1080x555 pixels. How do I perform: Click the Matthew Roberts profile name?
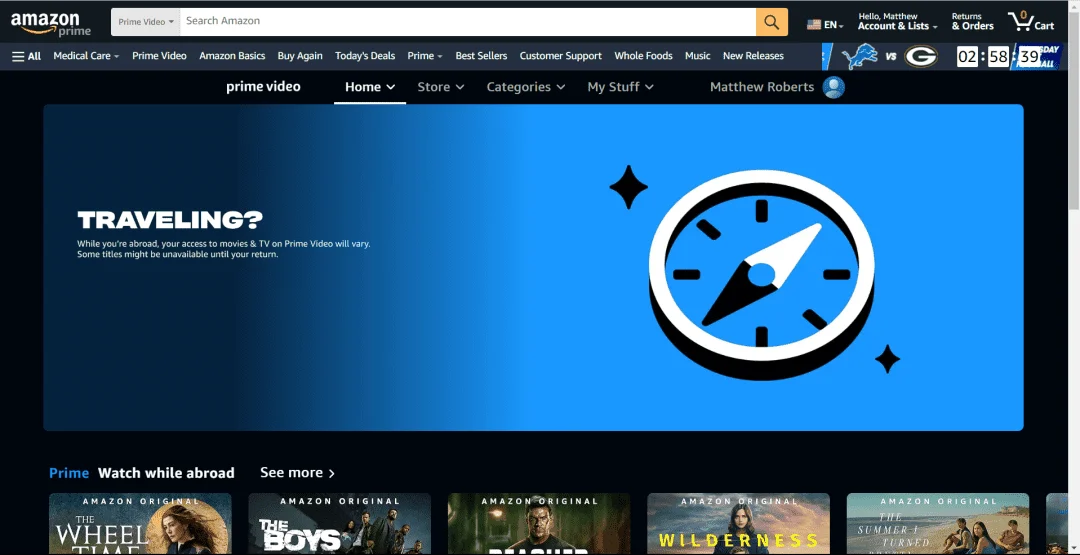[762, 87]
